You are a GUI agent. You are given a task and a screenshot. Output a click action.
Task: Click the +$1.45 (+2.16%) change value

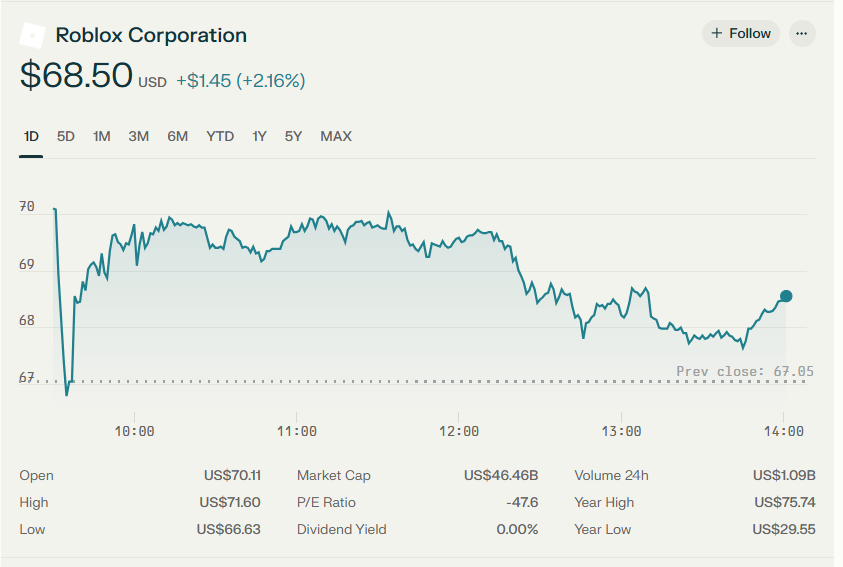241,81
